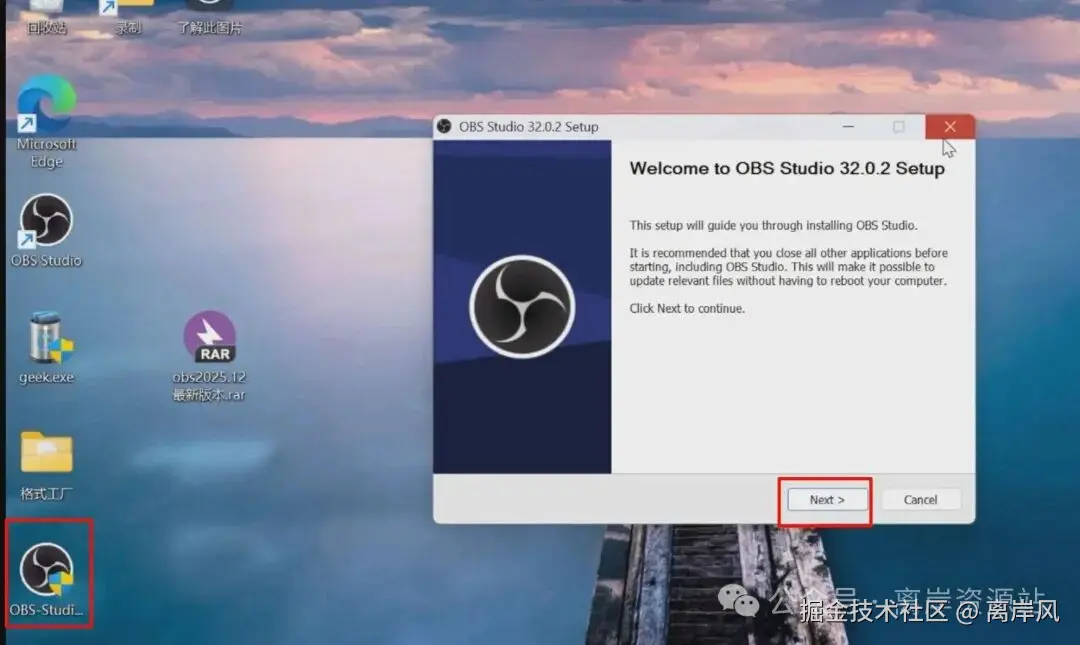Select the 格式工厂 folder on desktop

click(46, 466)
